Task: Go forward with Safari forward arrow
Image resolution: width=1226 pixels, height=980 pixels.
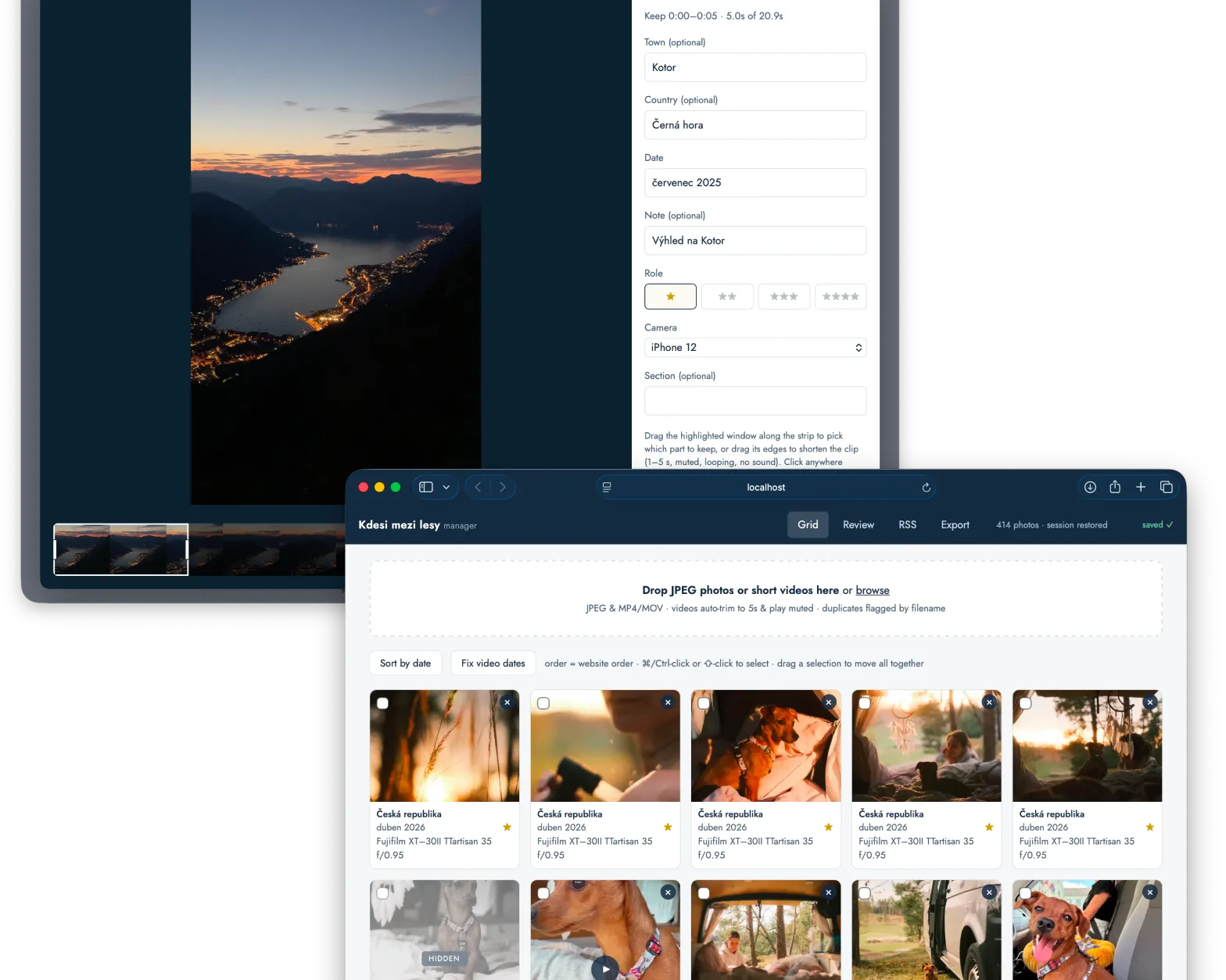Action: [503, 487]
